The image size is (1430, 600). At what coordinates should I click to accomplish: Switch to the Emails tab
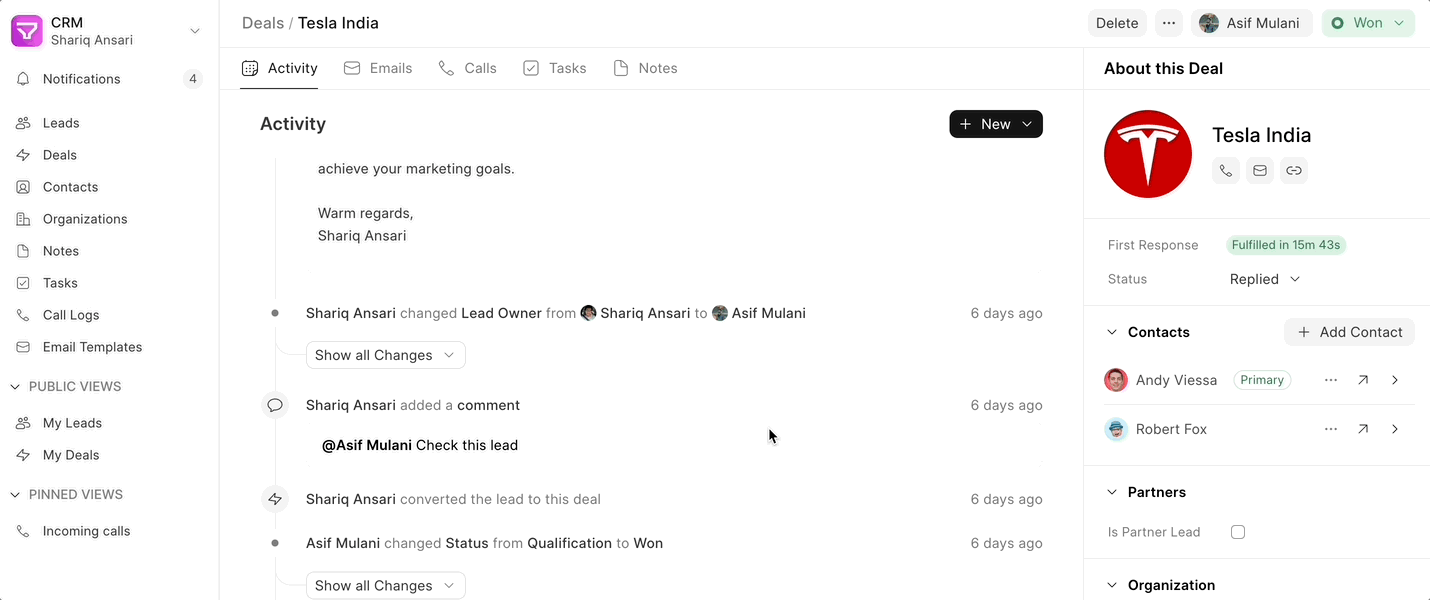coord(378,68)
